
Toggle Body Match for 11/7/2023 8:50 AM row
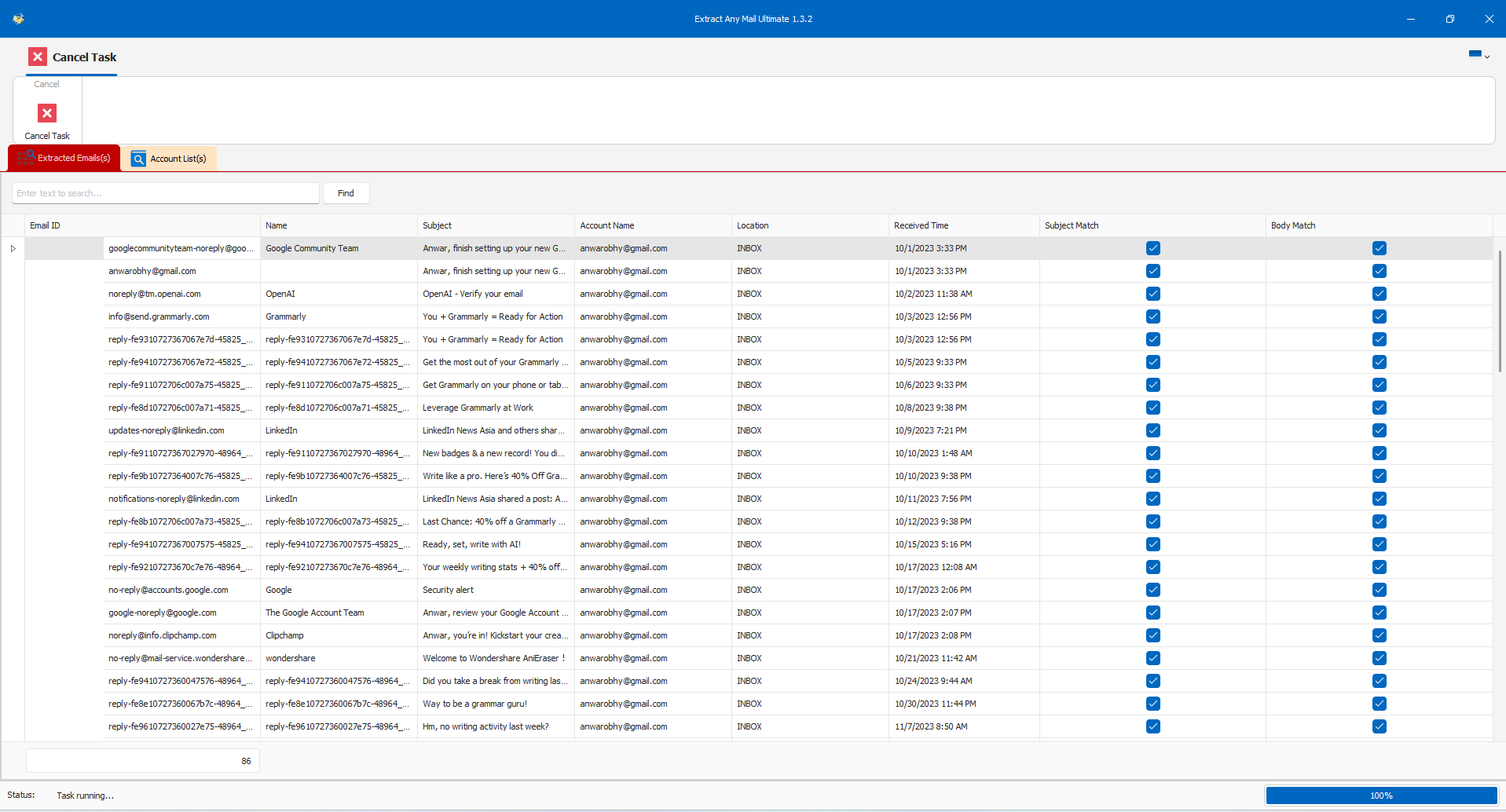click(x=1380, y=726)
